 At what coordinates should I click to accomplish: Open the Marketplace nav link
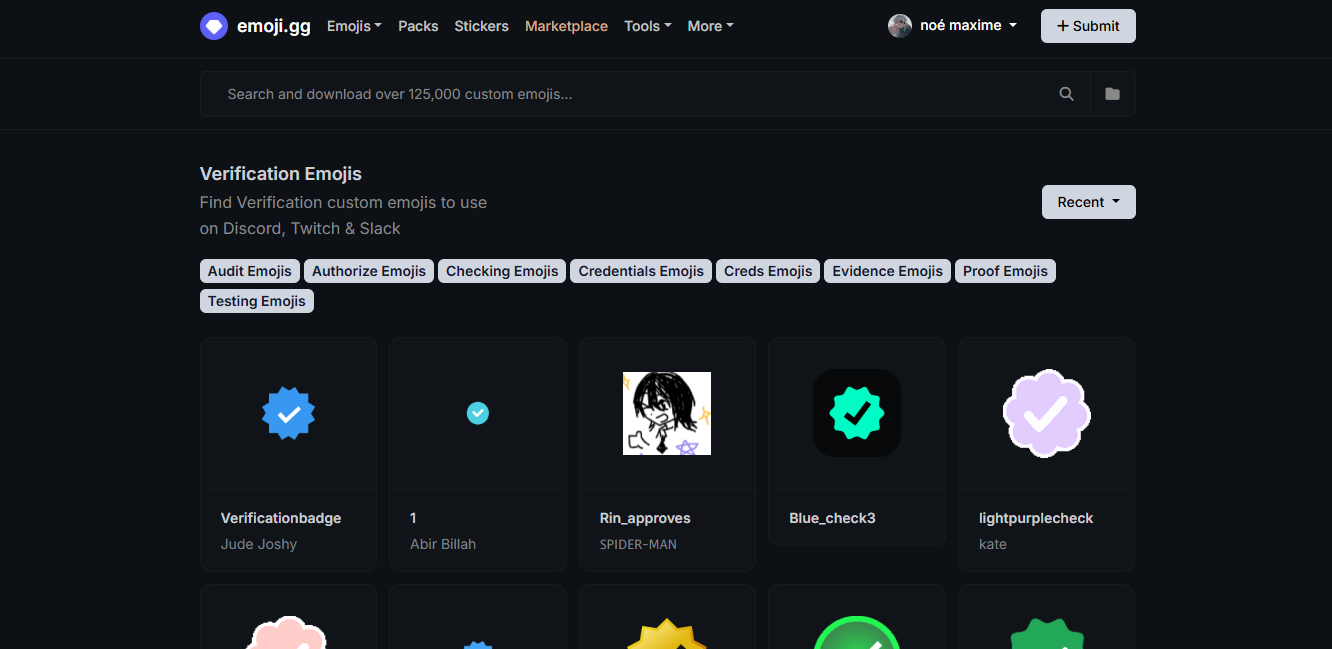pos(566,26)
